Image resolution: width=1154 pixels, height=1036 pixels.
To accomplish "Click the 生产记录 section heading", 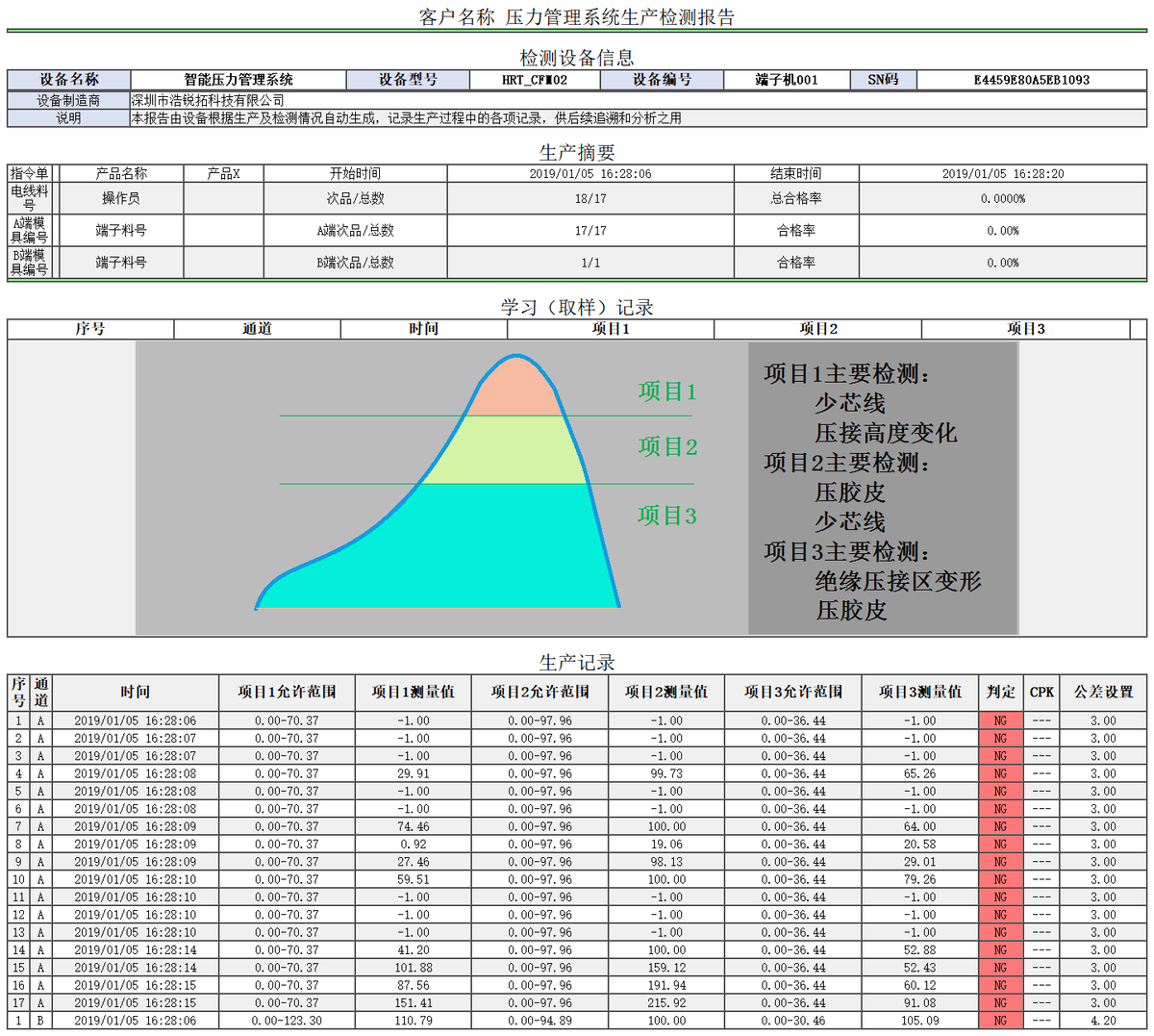I will [x=577, y=663].
